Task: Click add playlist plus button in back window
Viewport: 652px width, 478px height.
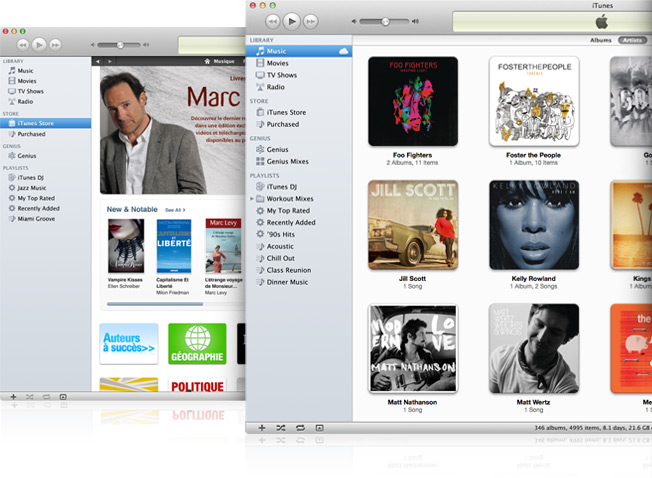Action: click(x=13, y=397)
